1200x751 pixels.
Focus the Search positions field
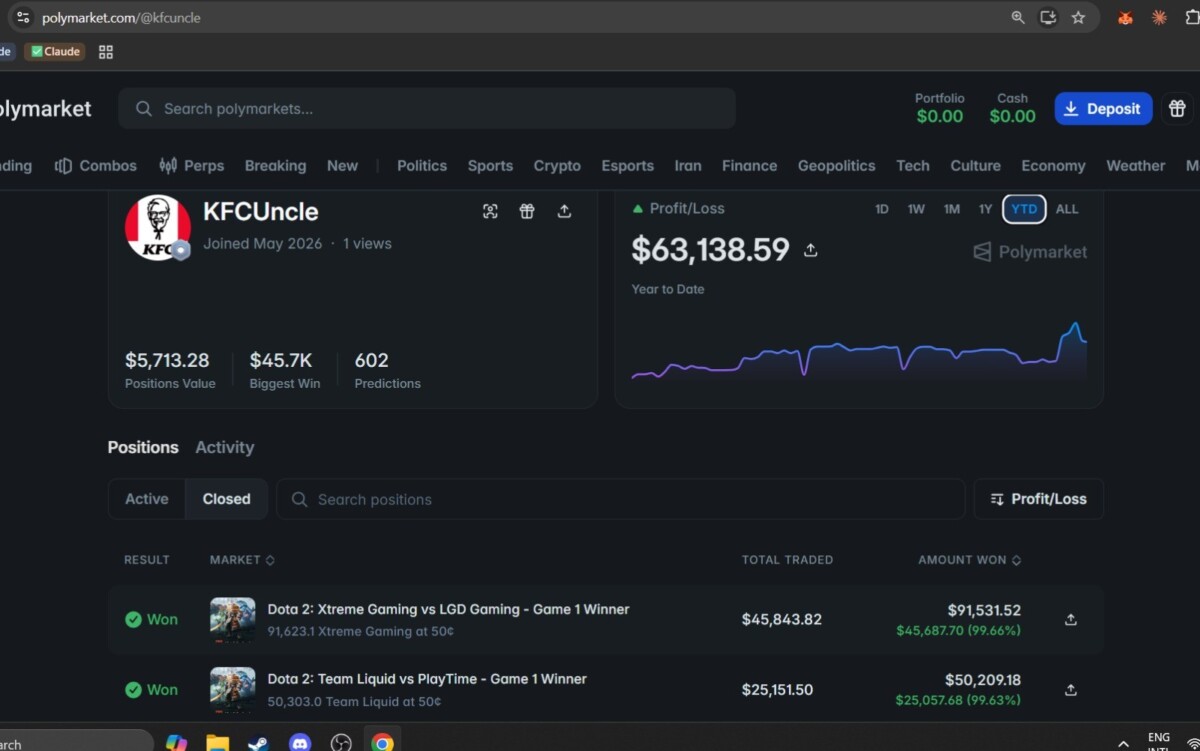(x=620, y=499)
